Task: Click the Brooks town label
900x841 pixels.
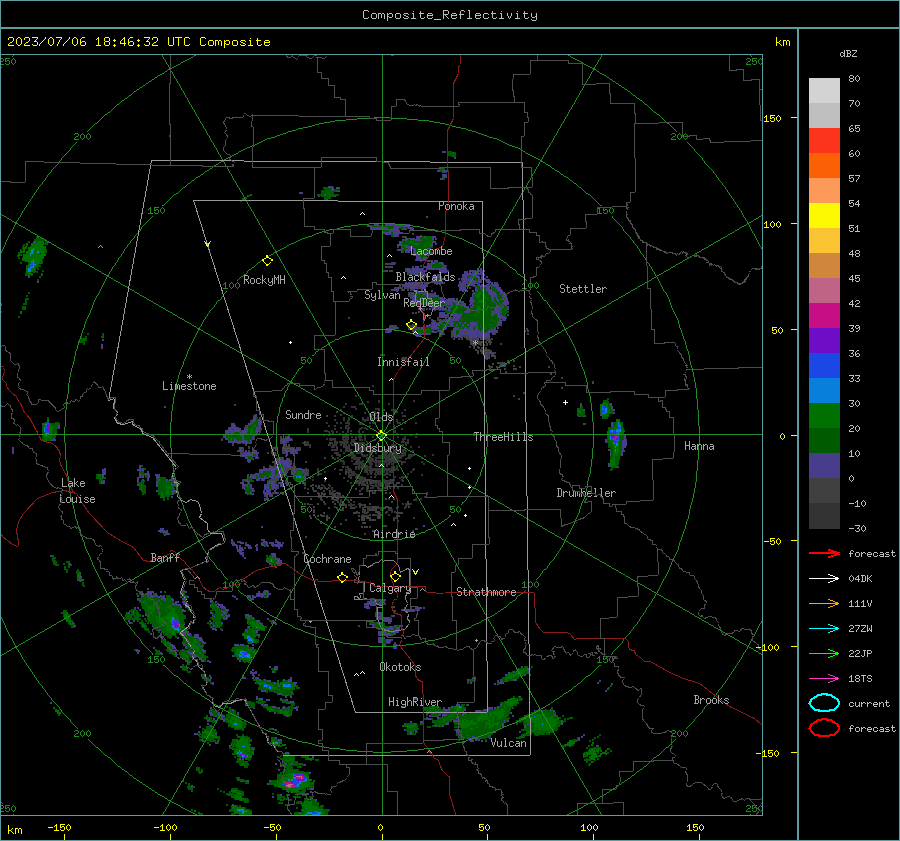Action: [711, 700]
